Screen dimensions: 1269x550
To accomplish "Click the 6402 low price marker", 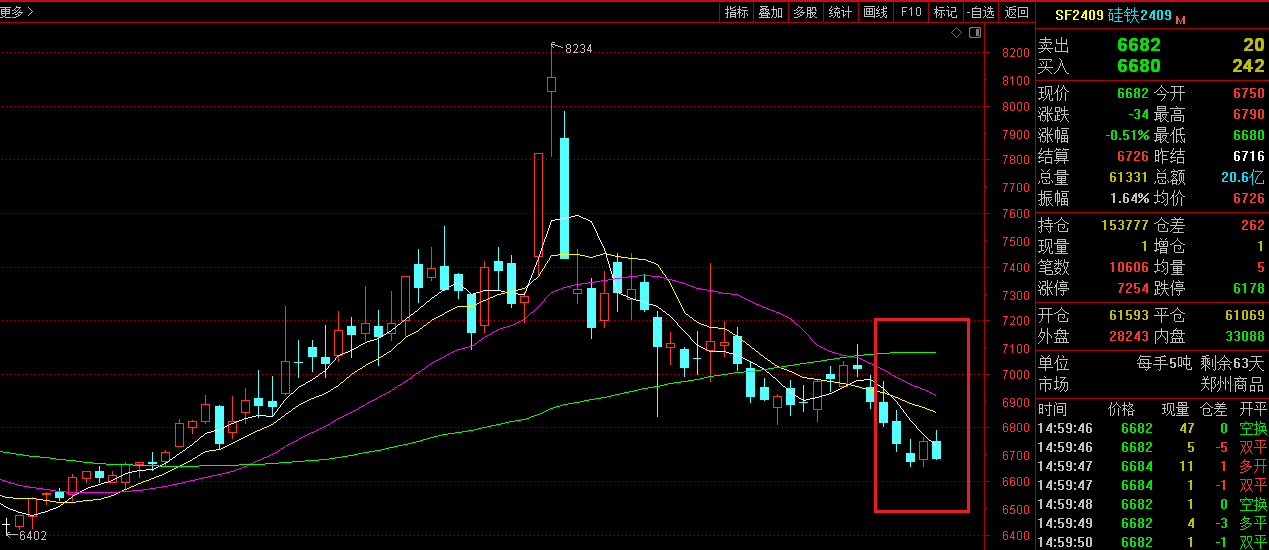I will (32, 536).
